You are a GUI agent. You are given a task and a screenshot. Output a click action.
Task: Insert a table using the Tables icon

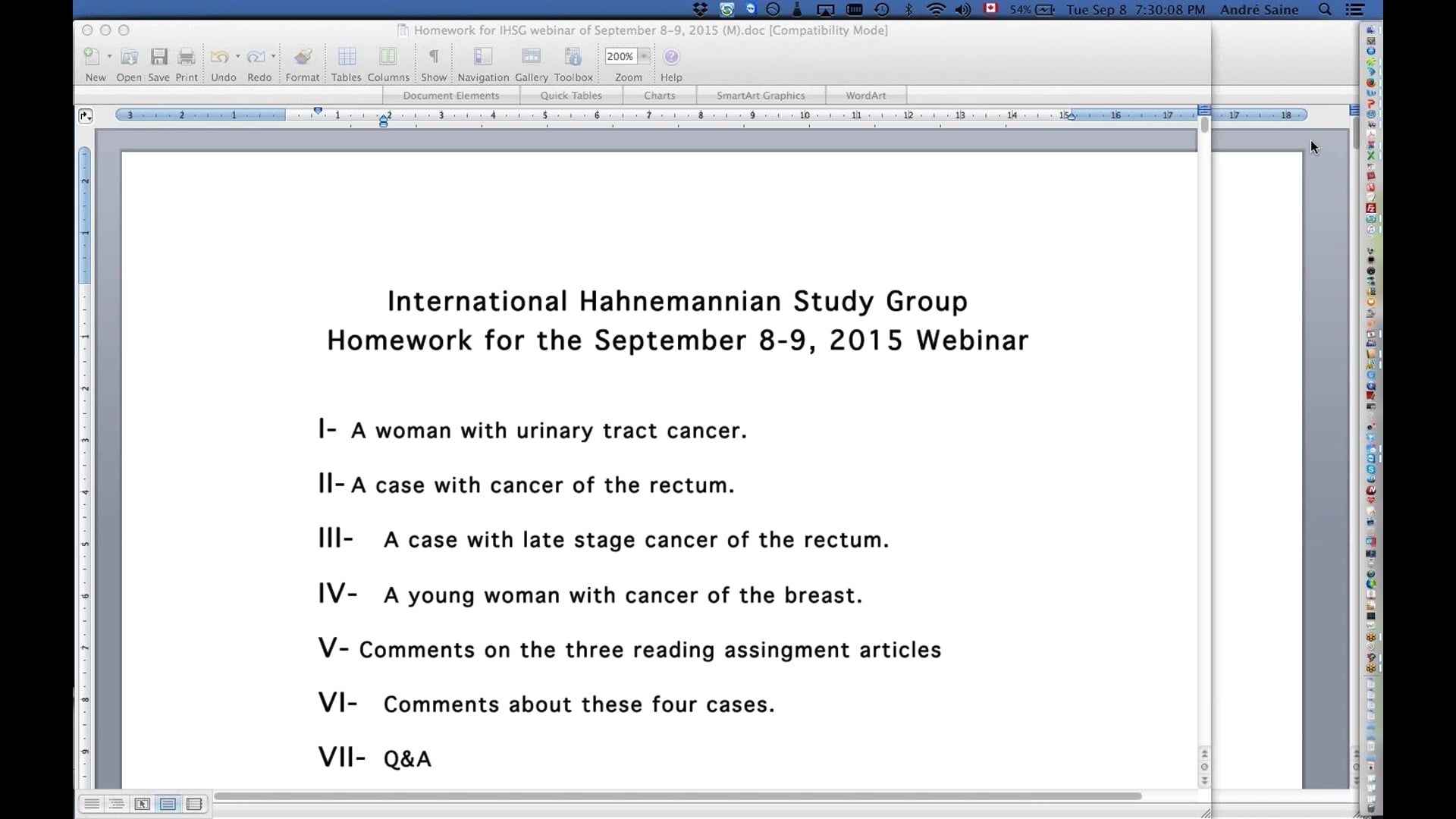tap(347, 56)
